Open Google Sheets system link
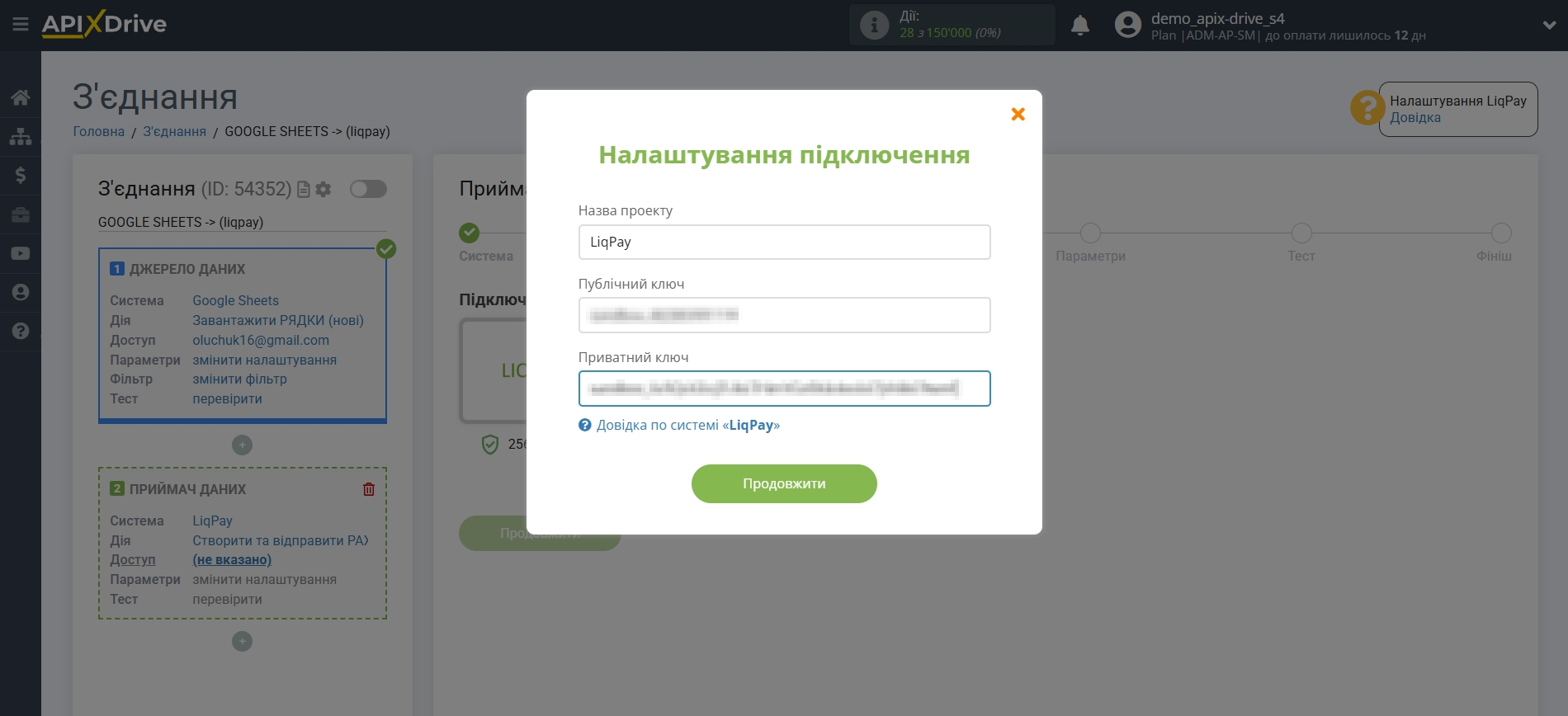Image resolution: width=1568 pixels, height=716 pixels. pos(235,300)
